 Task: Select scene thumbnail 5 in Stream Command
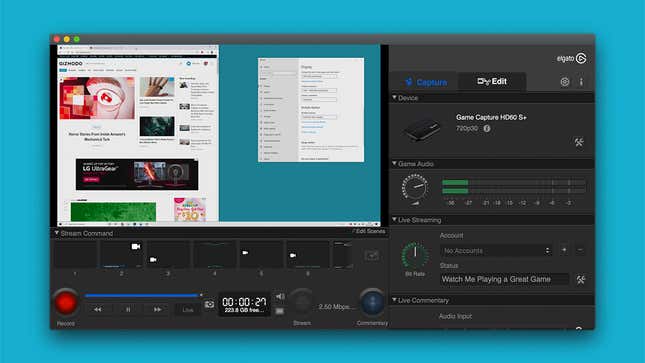click(x=261, y=255)
